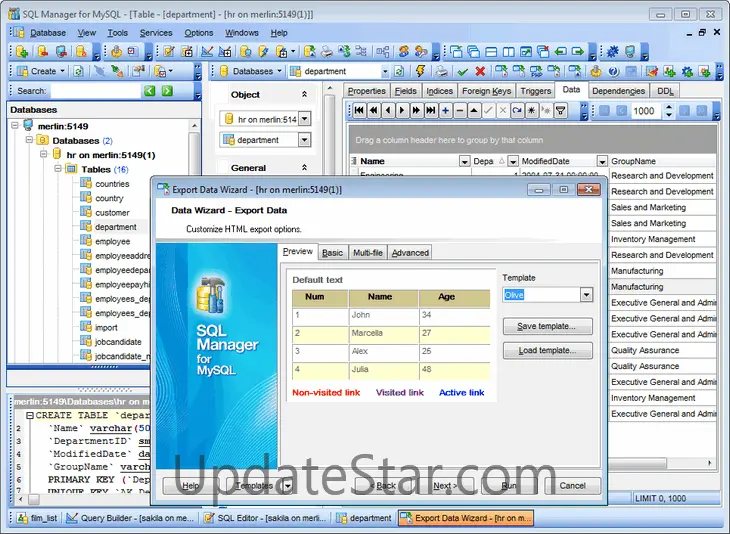Refresh data using the curved-arrow navigator icon
Screen dimensions: 730x534
(517, 111)
